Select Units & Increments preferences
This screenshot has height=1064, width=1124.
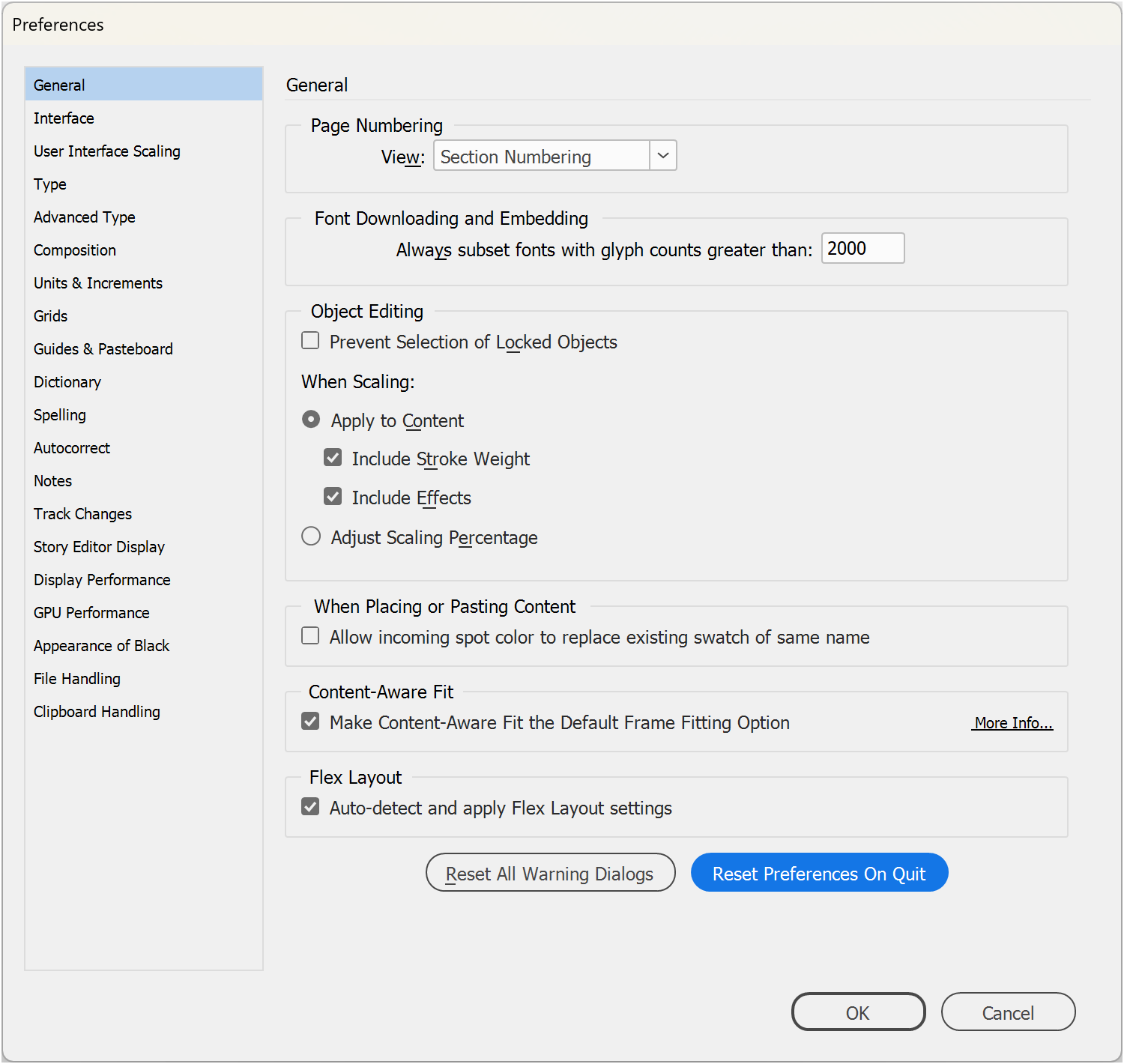97,282
